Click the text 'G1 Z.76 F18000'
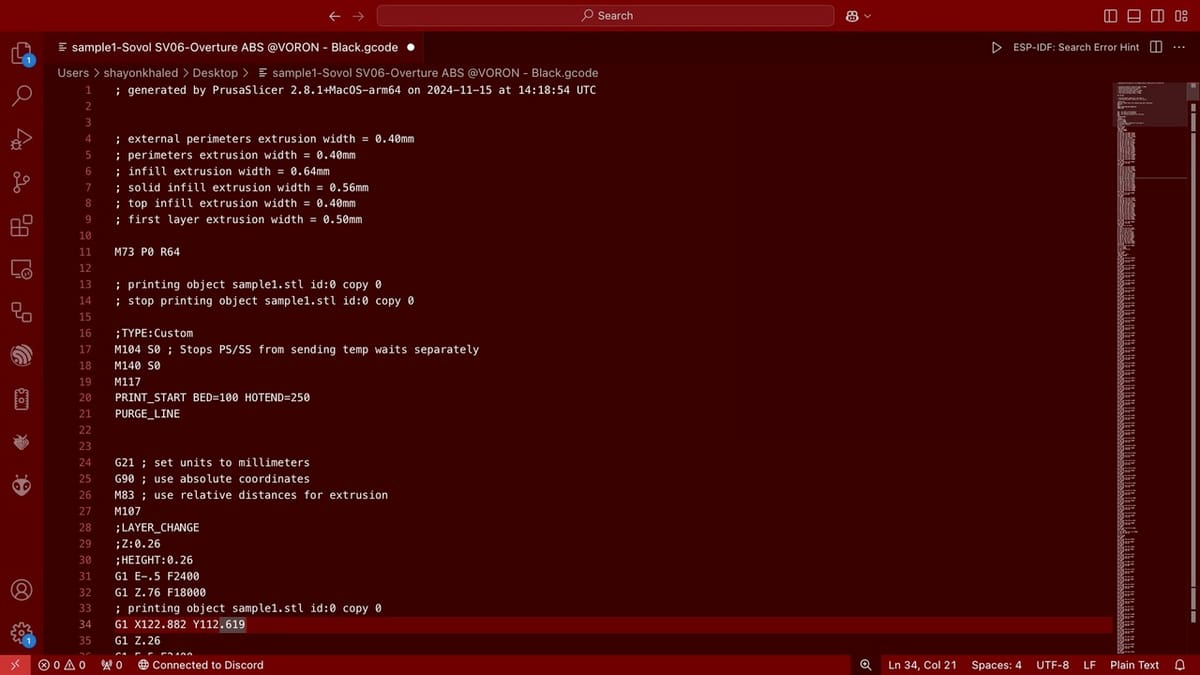Image resolution: width=1200 pixels, height=675 pixels. pyautogui.click(x=160, y=592)
